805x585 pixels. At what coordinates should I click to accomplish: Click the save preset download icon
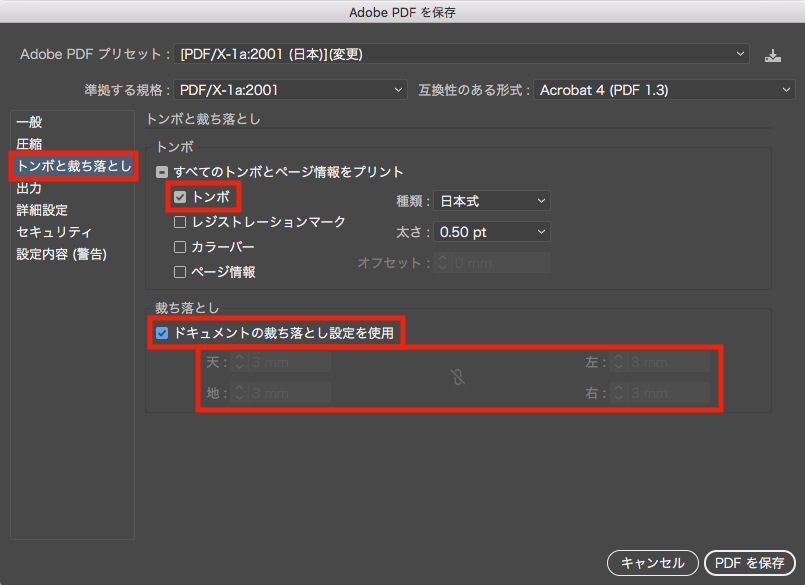[772, 55]
